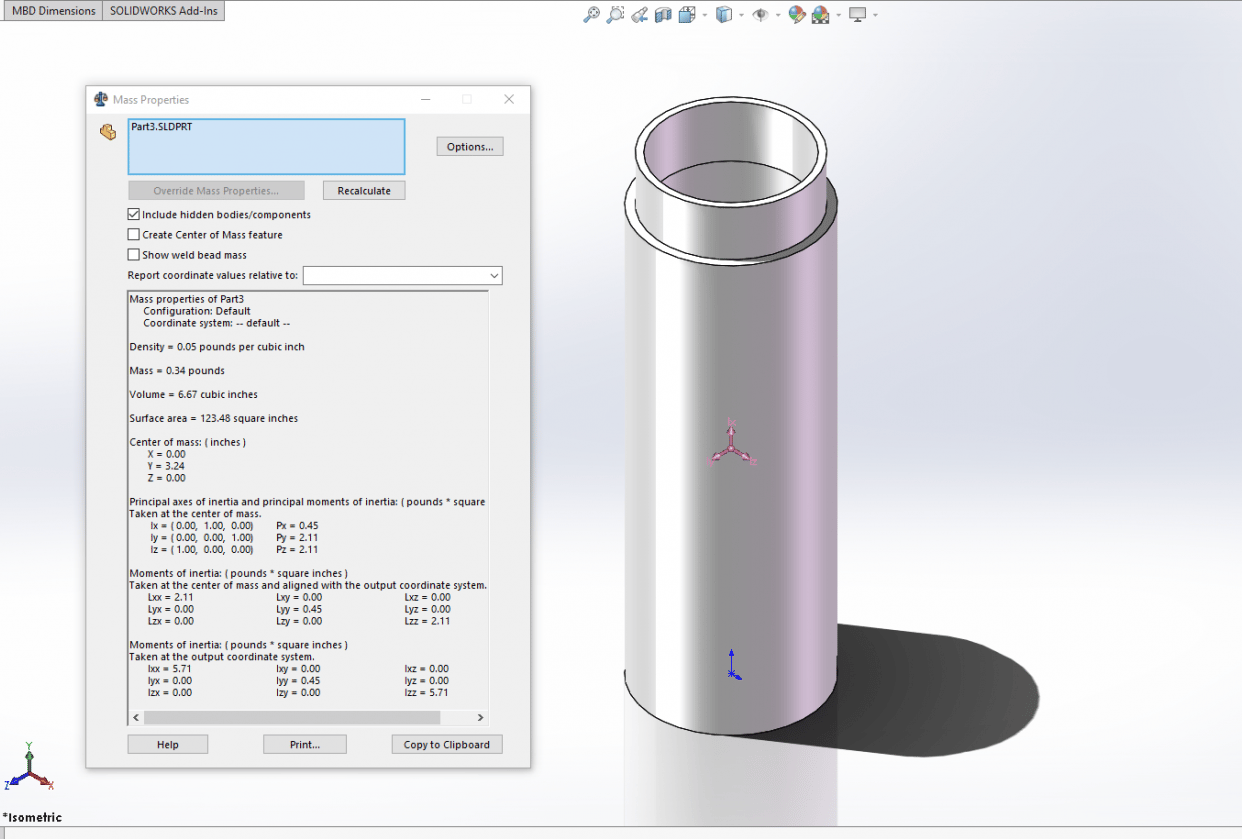Click the View Orientation cube icon
Image resolution: width=1242 pixels, height=839 pixels.
pos(687,14)
